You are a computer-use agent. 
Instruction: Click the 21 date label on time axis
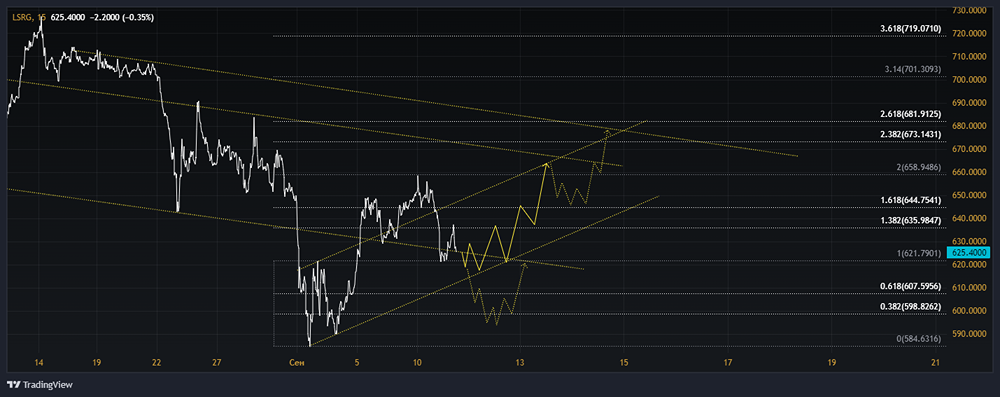point(936,363)
